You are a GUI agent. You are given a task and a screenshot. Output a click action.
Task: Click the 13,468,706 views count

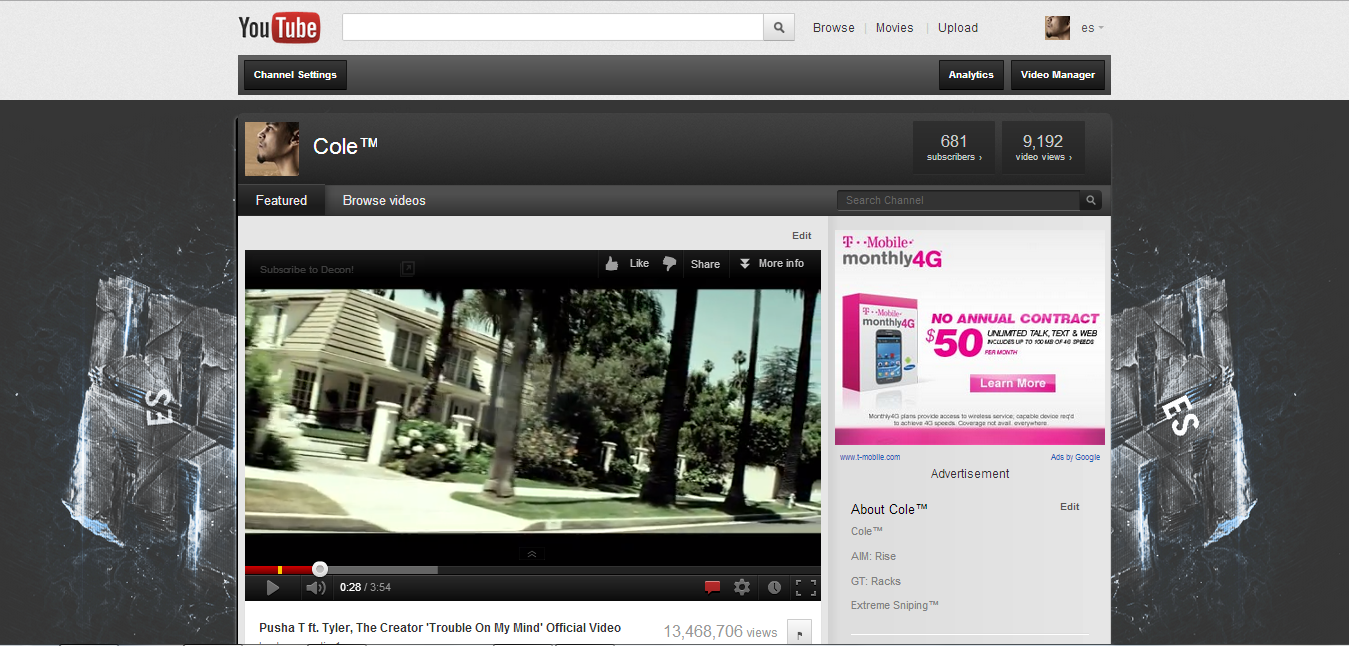click(x=720, y=632)
